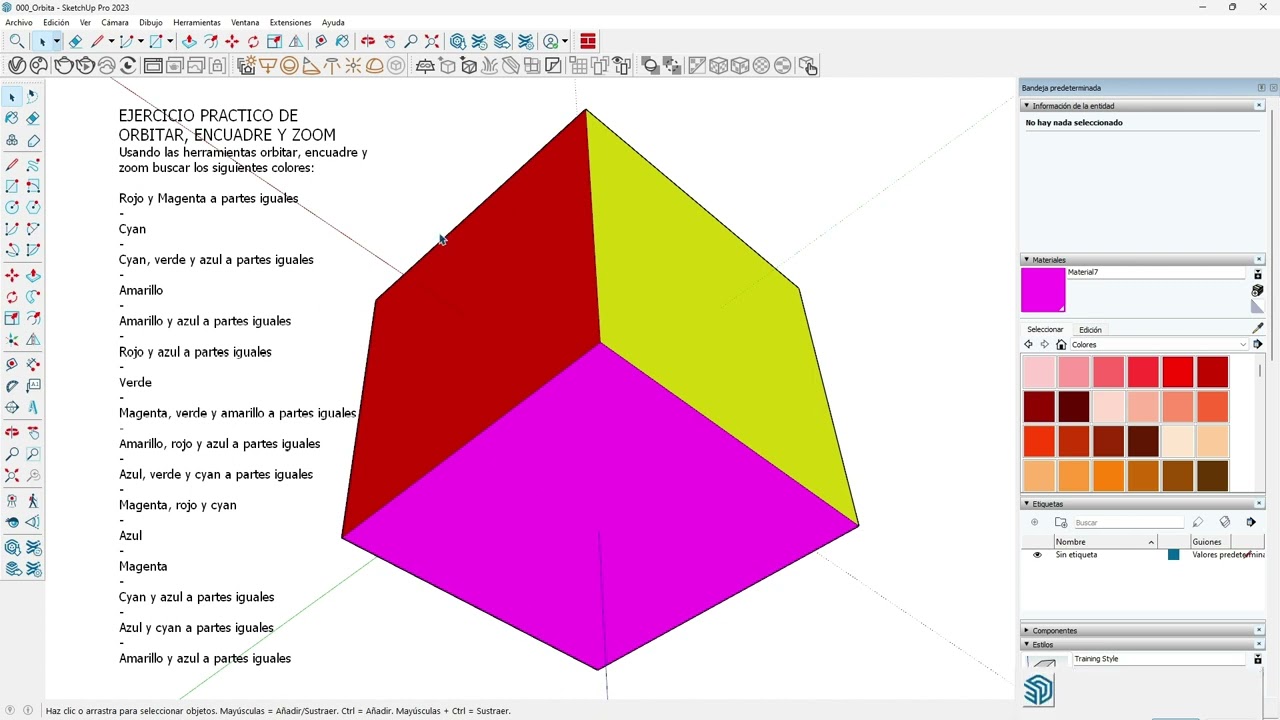Open the Archivo menu
1280x720 pixels.
pyautogui.click(x=19, y=22)
